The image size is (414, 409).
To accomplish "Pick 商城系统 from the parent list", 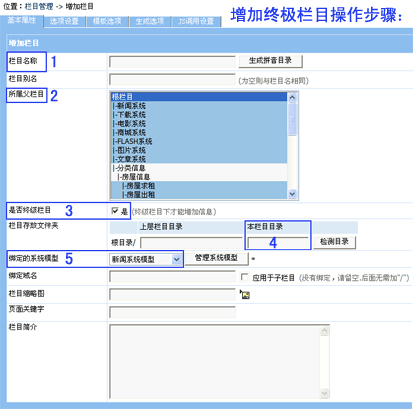I will [199, 132].
